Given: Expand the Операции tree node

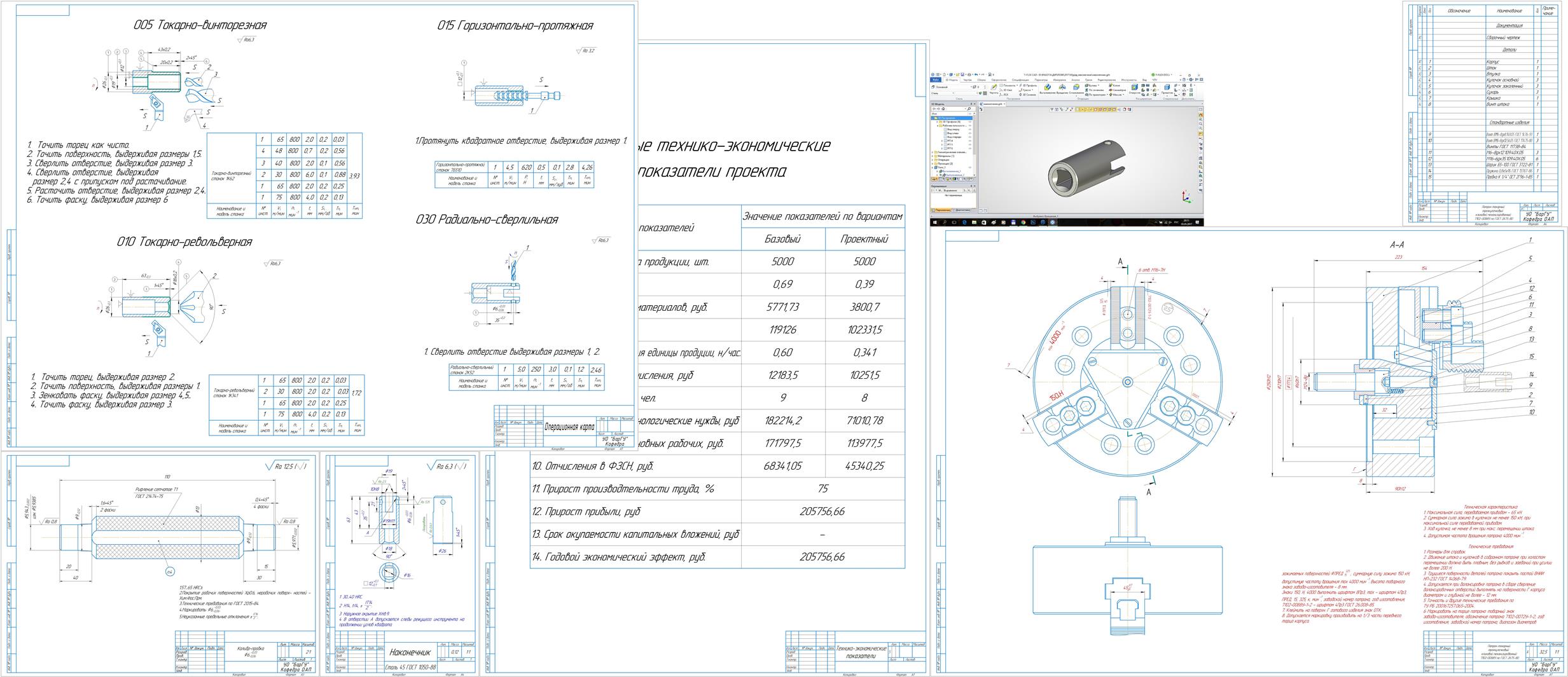Looking at the screenshot, I should click(x=933, y=160).
